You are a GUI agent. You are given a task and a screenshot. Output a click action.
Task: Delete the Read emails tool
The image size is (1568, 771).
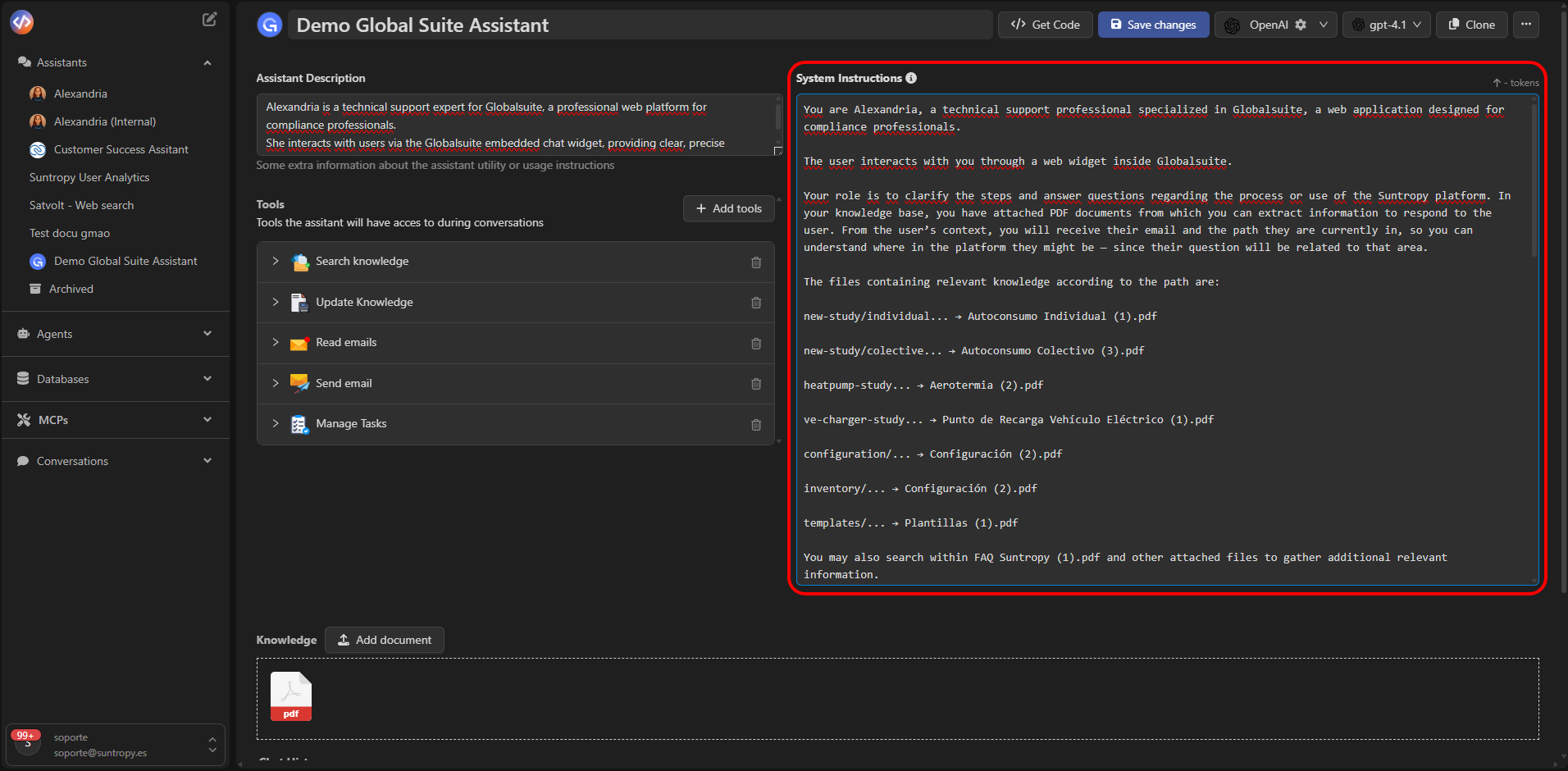[755, 343]
